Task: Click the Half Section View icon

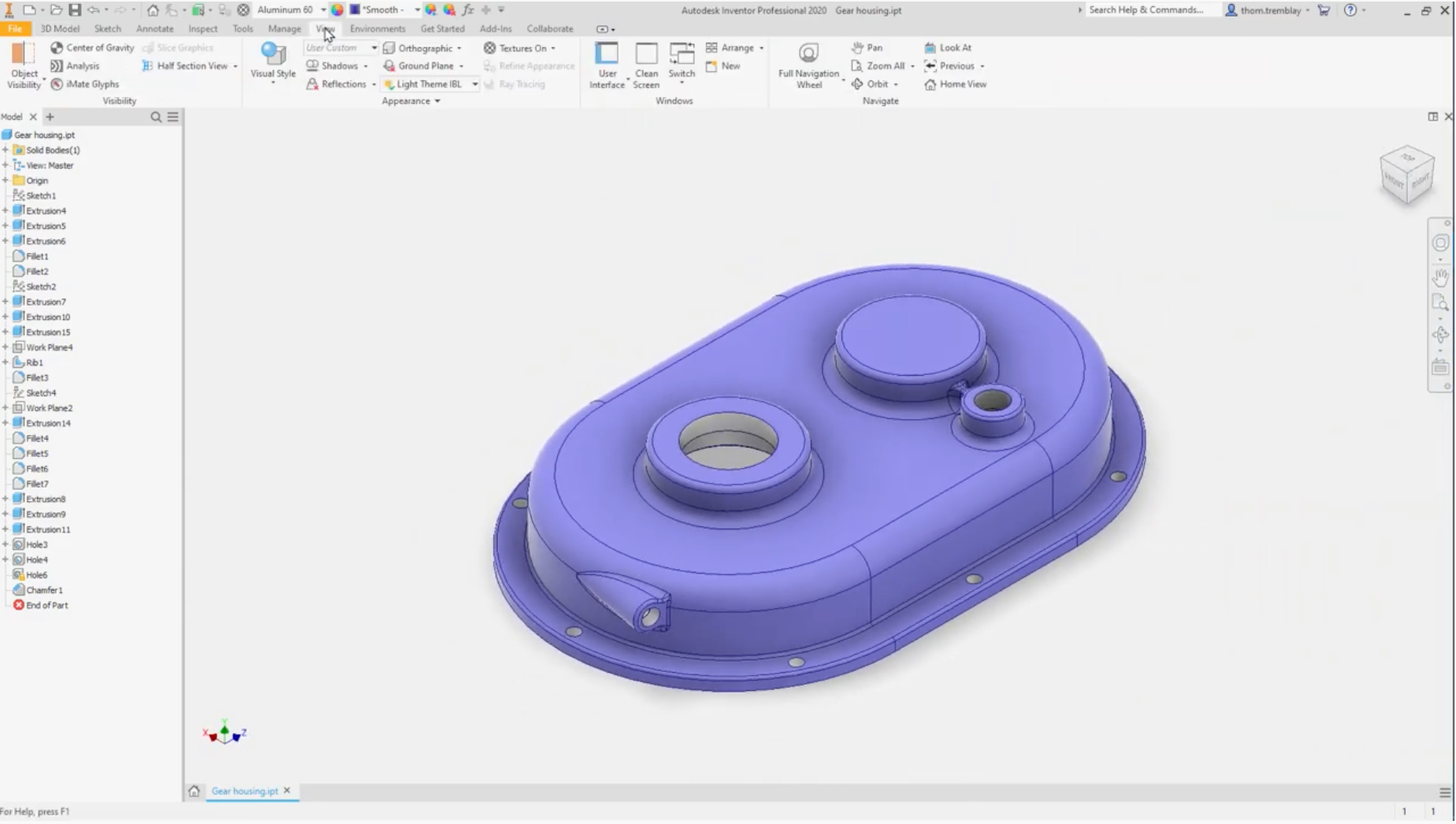Action: [147, 65]
